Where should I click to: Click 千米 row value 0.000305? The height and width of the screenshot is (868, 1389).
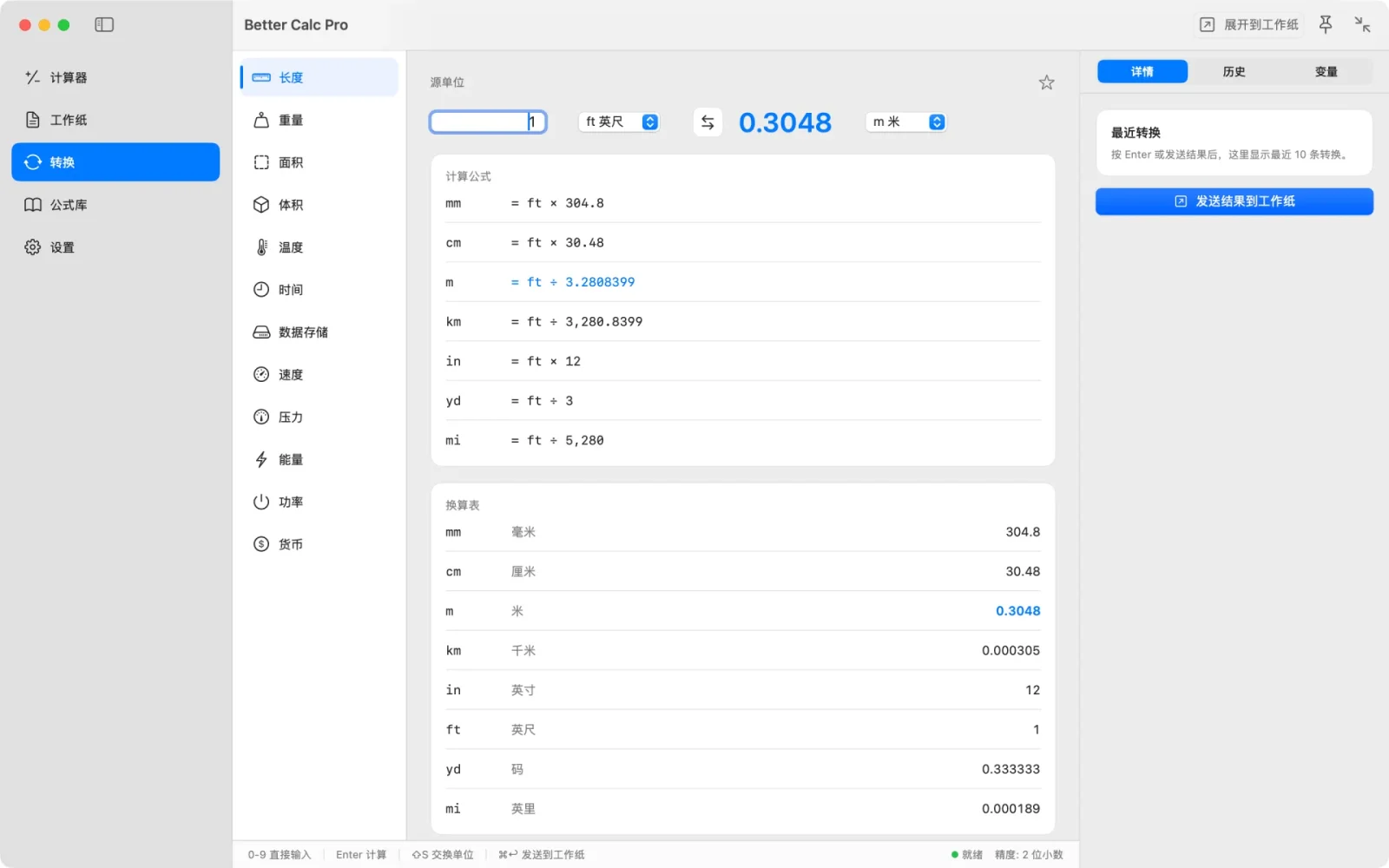[1010, 651]
